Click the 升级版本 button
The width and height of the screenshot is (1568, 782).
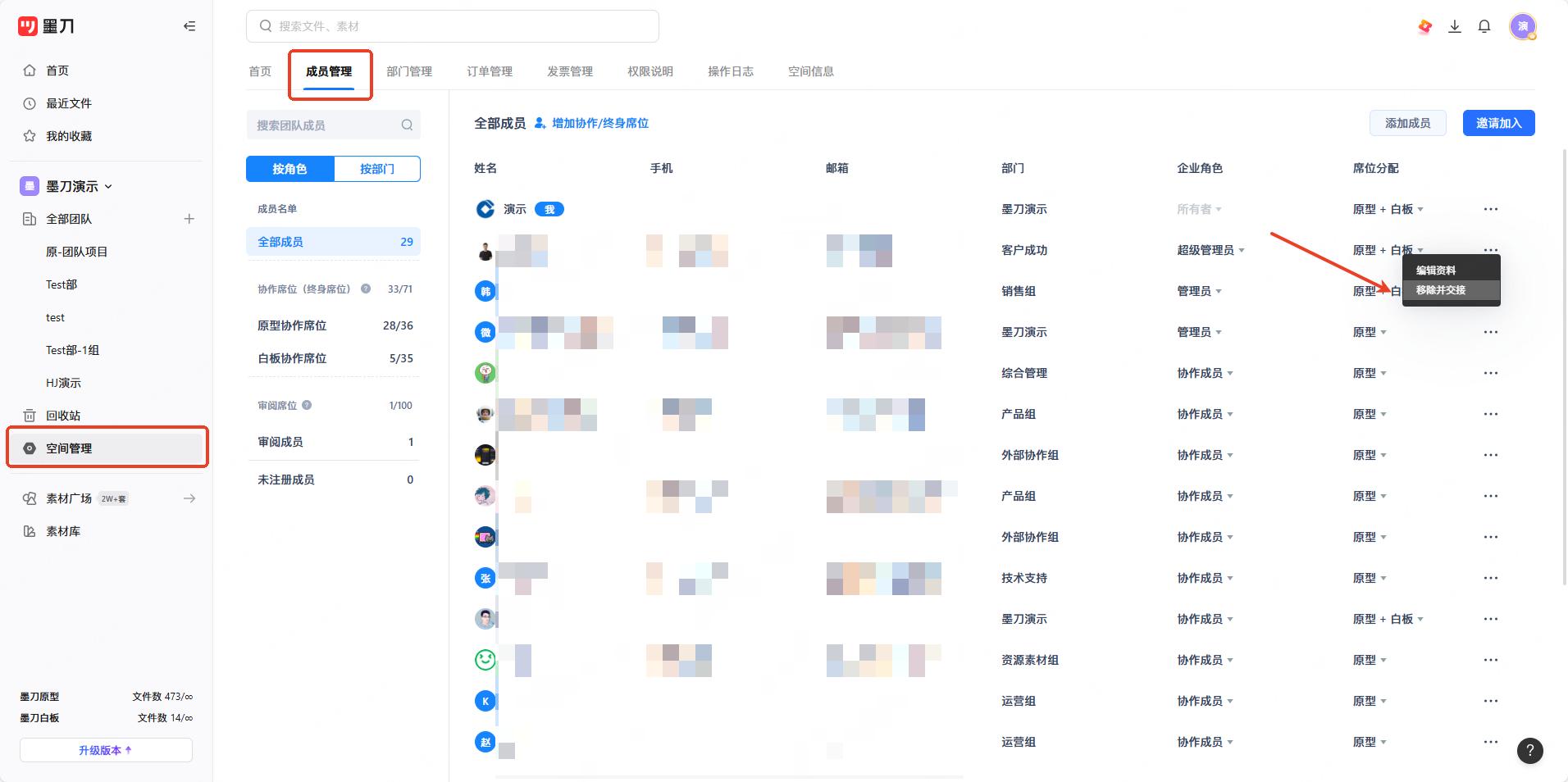pyautogui.click(x=106, y=750)
